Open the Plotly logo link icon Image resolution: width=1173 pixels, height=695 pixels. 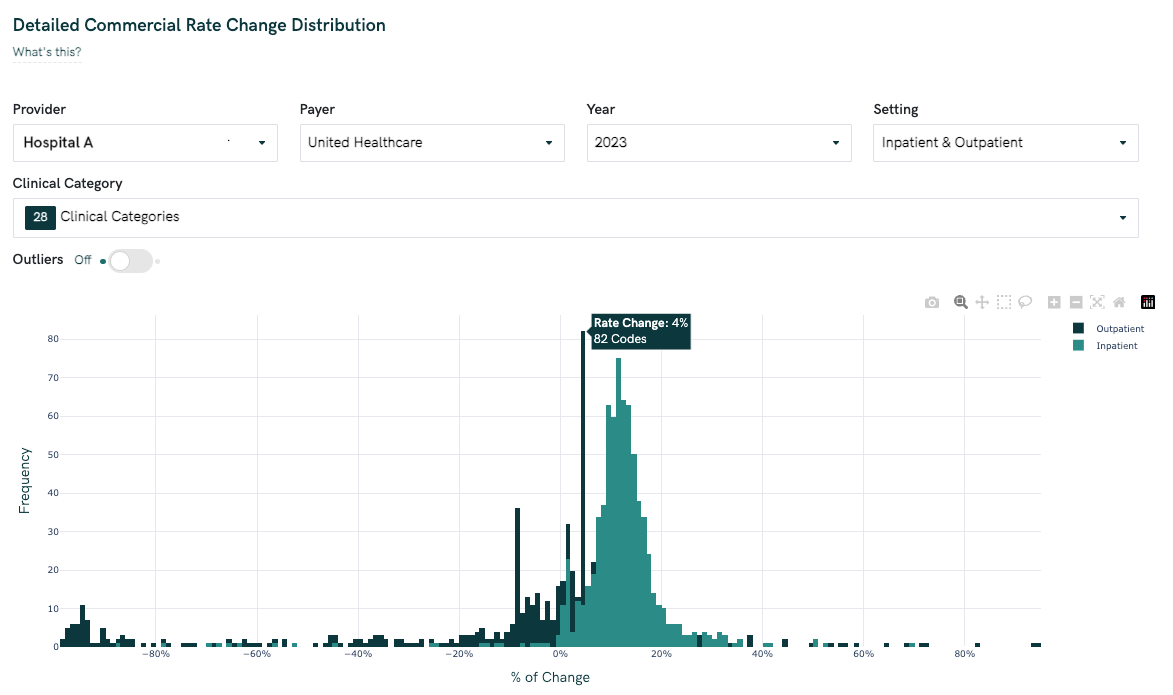(x=1147, y=302)
